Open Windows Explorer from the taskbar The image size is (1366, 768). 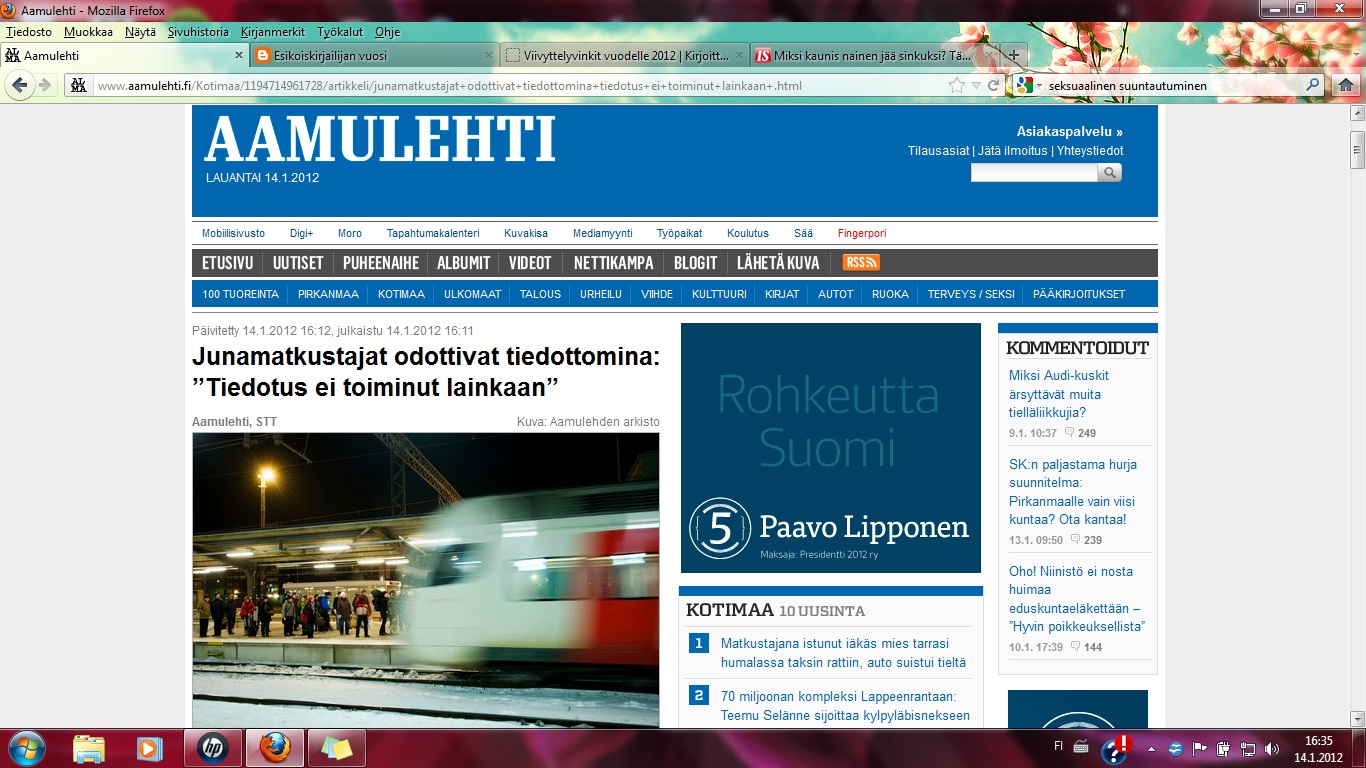pyautogui.click(x=89, y=748)
